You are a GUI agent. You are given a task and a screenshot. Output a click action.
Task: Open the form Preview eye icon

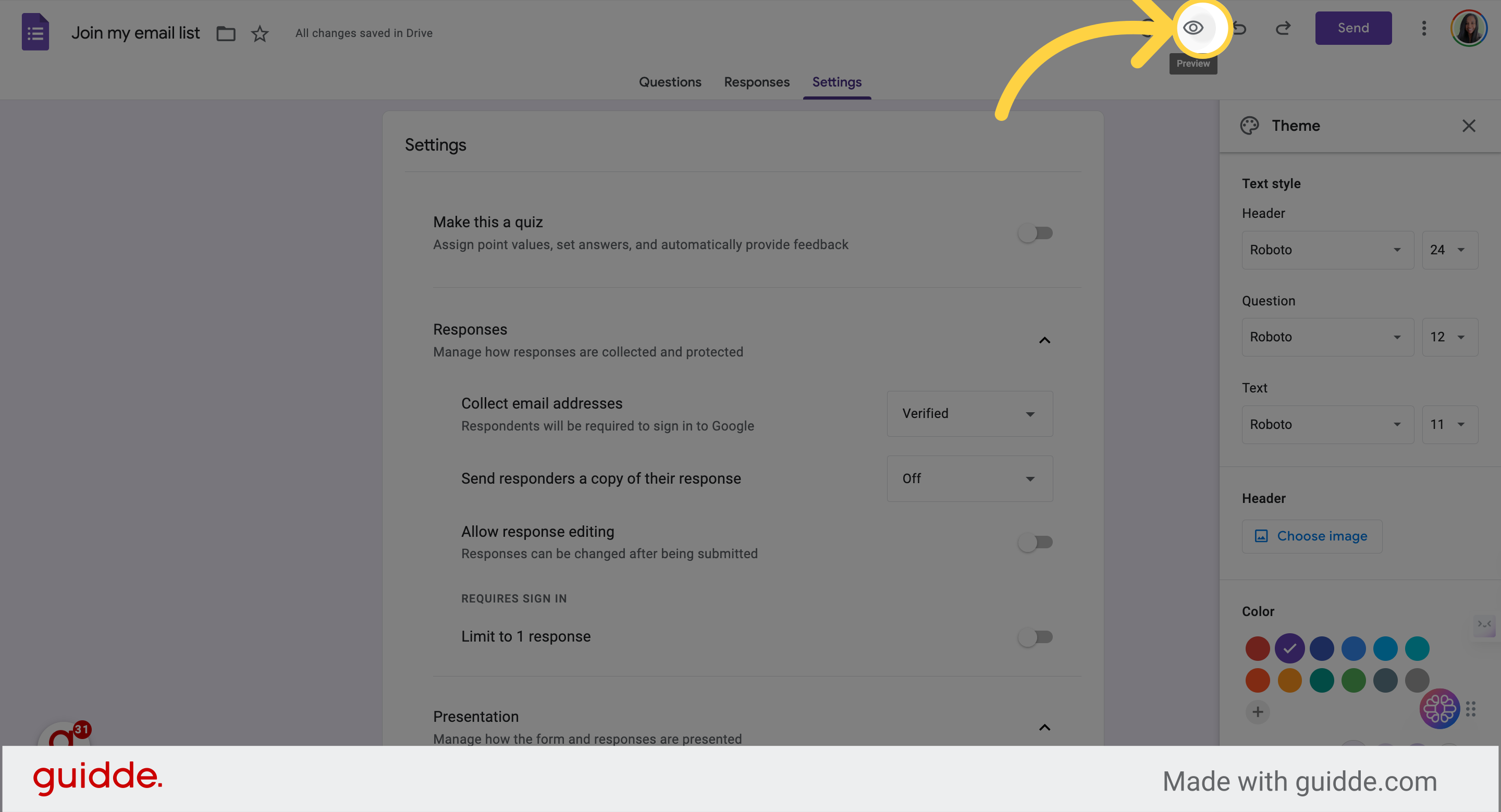pos(1193,28)
